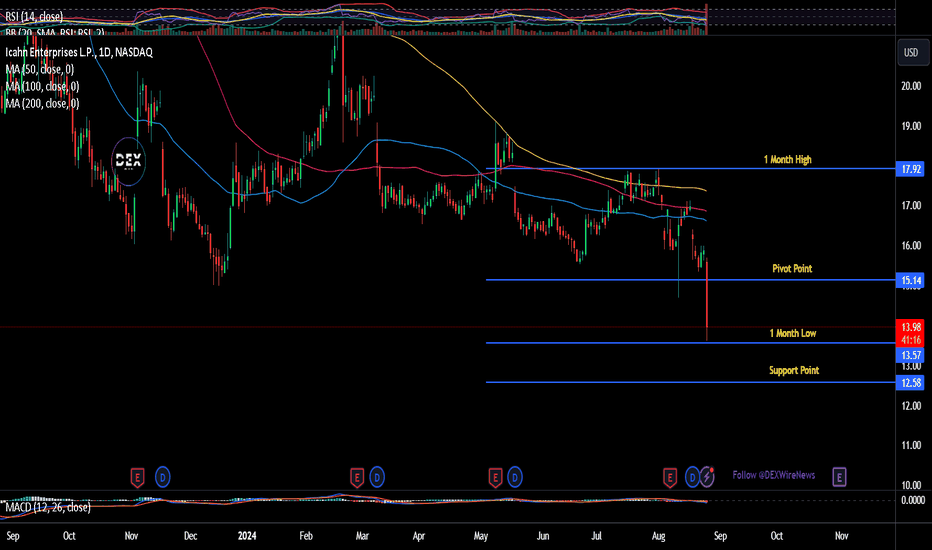The image size is (932, 550).
Task: Click the 13.57 price label on axis
Action: click(911, 356)
